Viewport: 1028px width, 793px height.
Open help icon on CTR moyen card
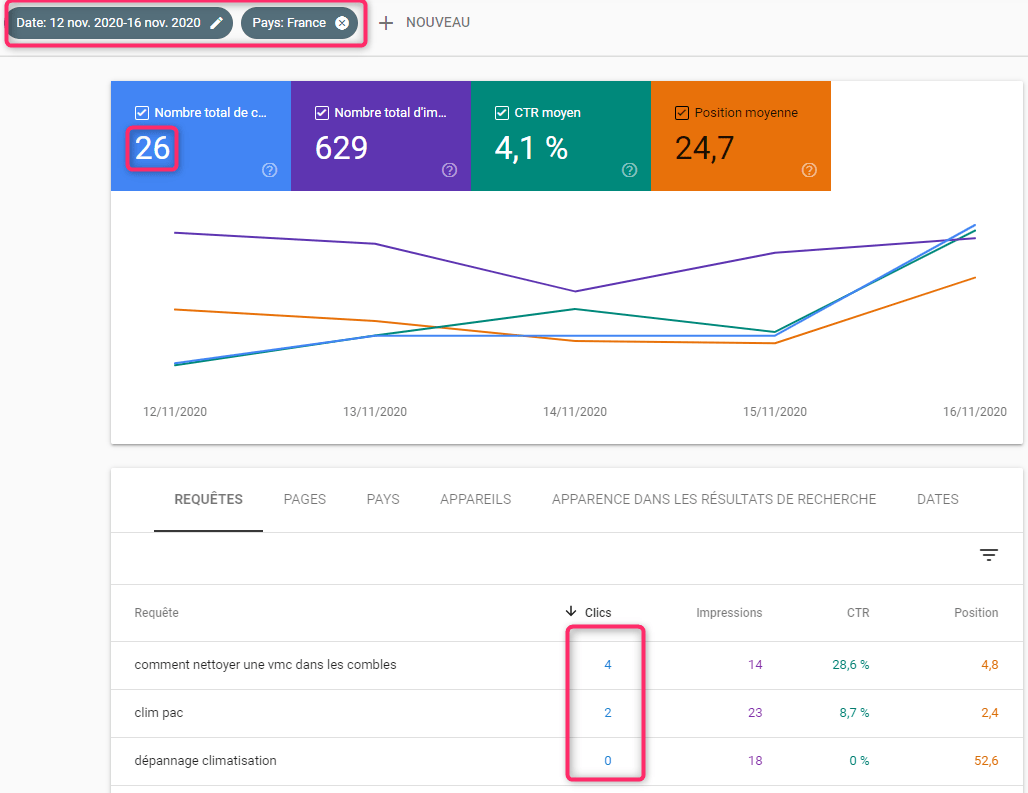pos(629,170)
